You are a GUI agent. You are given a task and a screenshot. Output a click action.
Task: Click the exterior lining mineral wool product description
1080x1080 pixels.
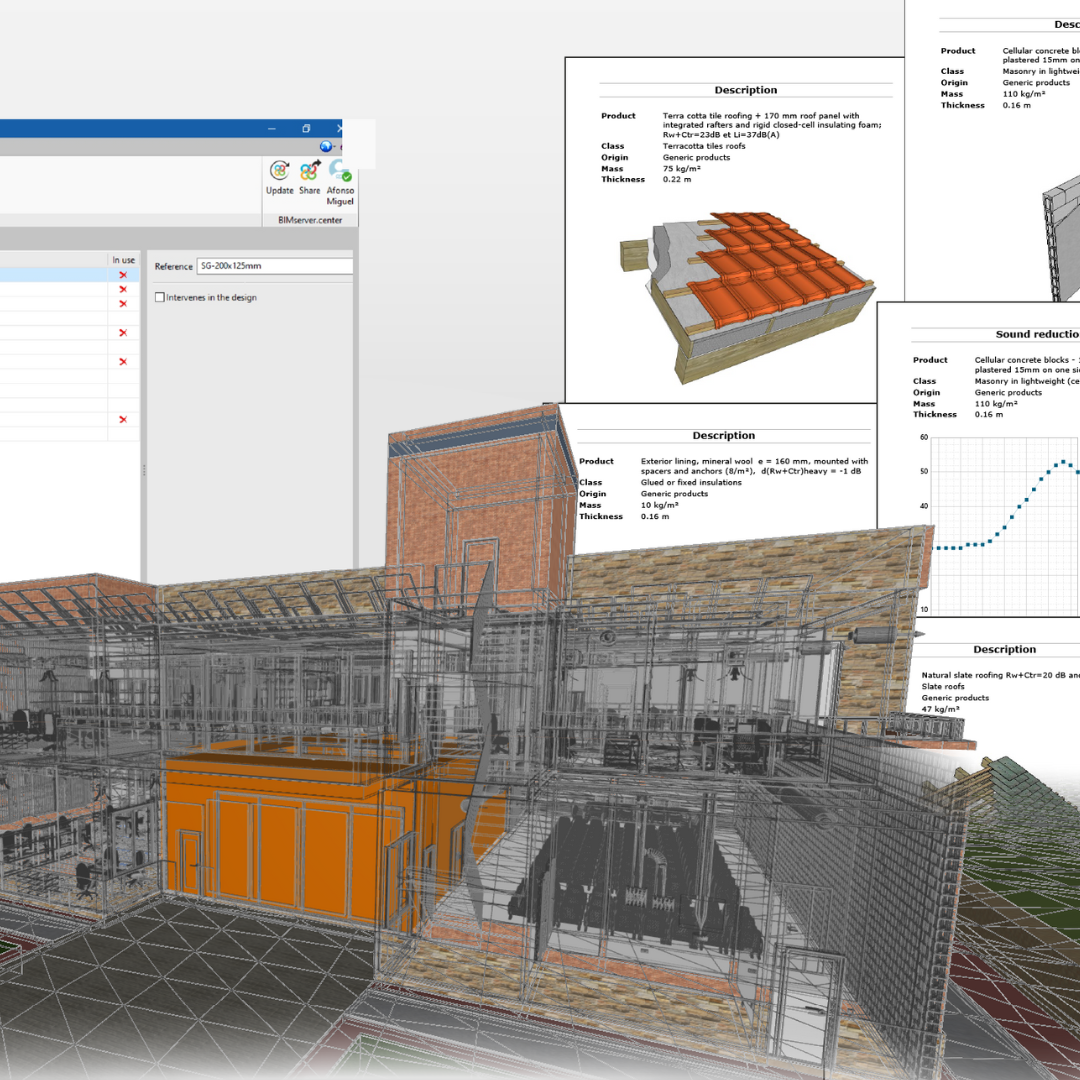point(754,466)
